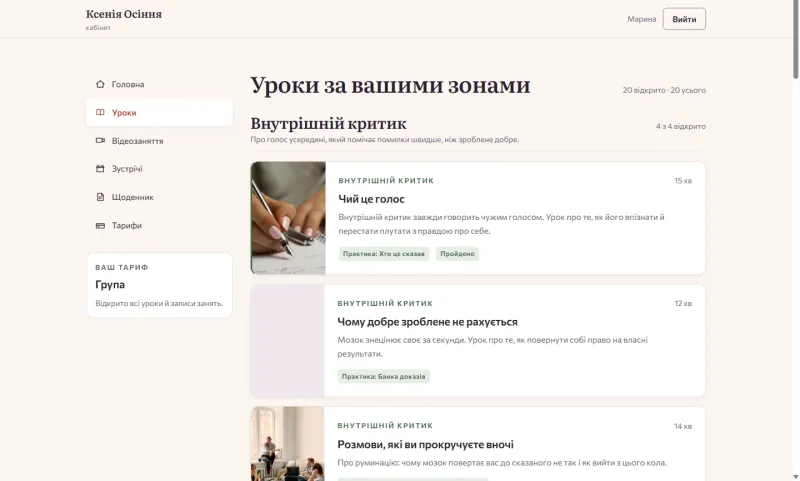Click the Ксенія Осіння site title
The height and width of the screenshot is (481, 800).
coord(123,14)
